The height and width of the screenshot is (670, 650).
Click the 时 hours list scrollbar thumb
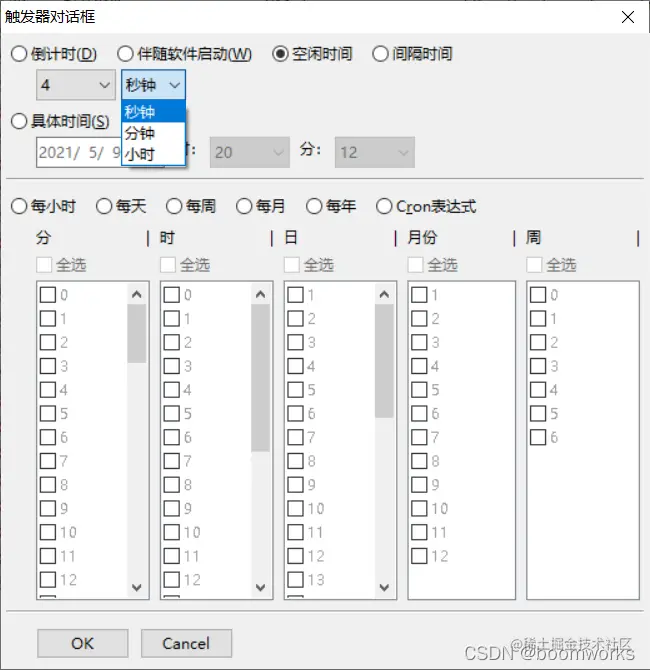tap(261, 378)
